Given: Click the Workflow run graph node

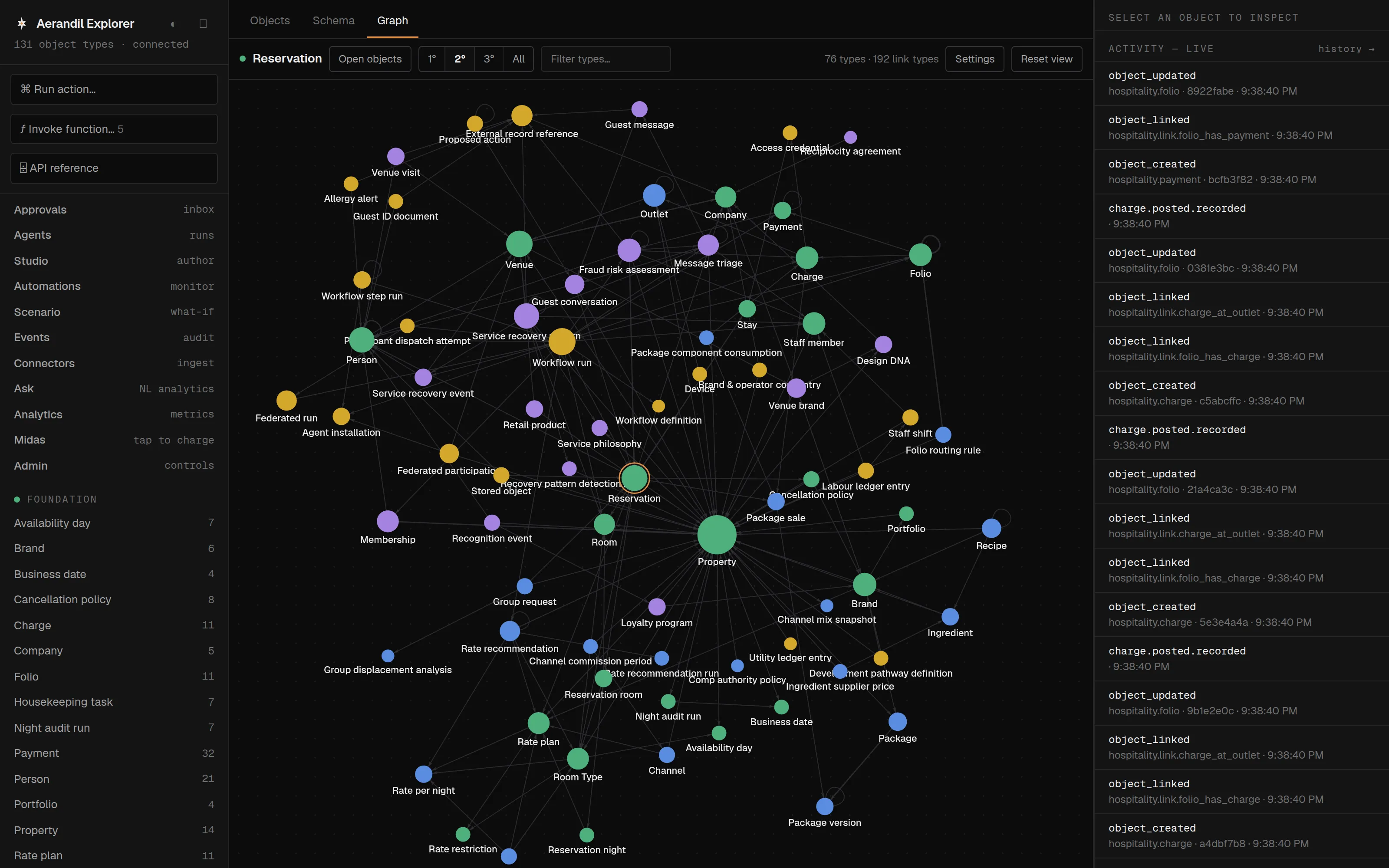Looking at the screenshot, I should (x=562, y=342).
